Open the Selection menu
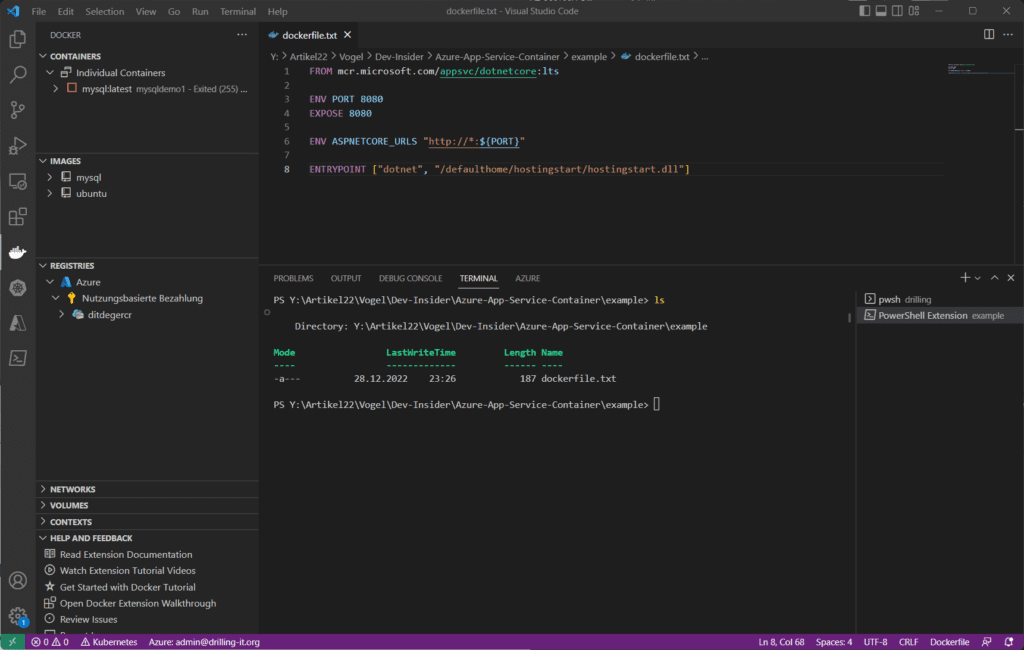This screenshot has height=650, width=1024. pos(104,11)
